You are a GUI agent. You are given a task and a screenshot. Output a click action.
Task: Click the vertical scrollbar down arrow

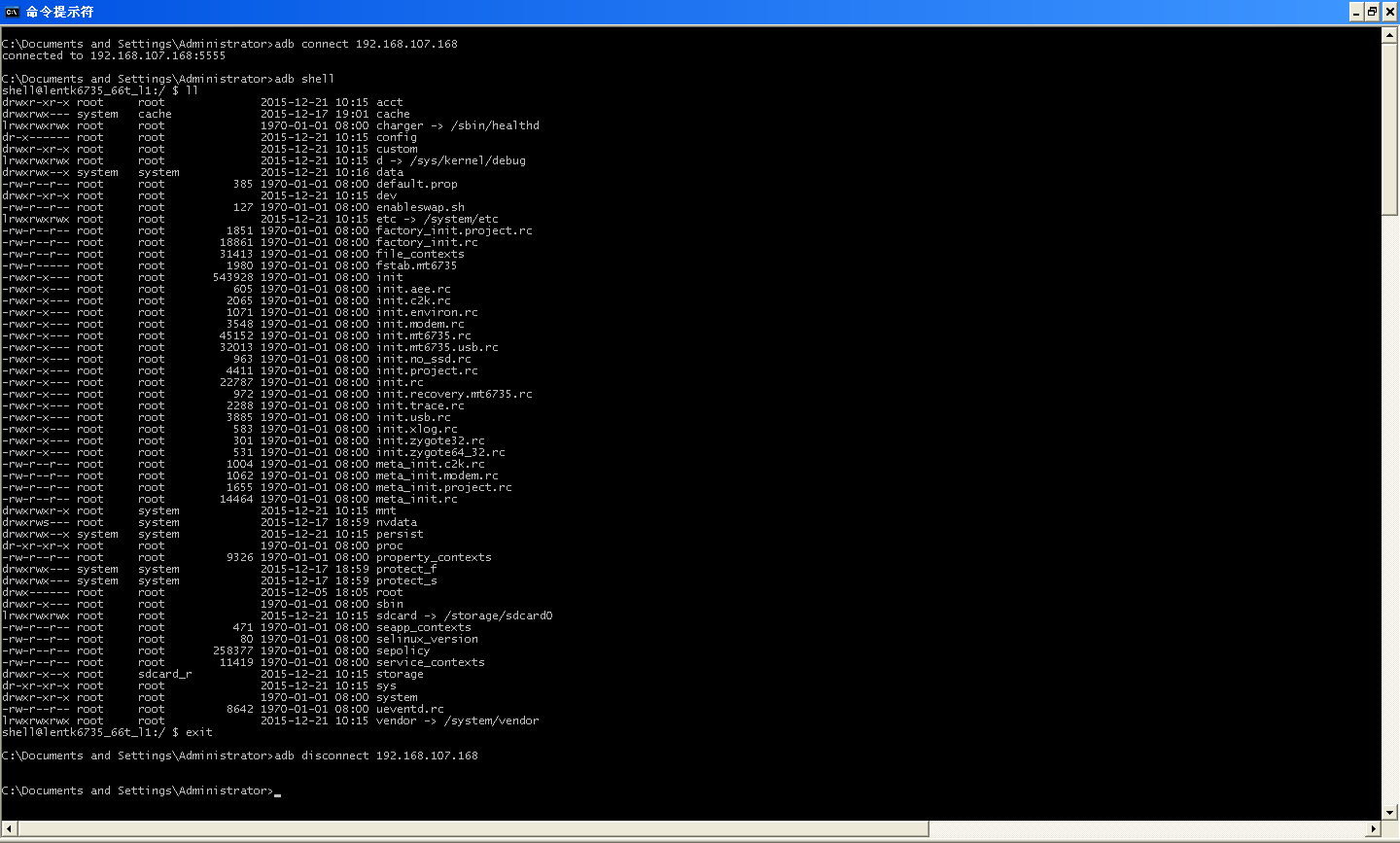(1389, 812)
